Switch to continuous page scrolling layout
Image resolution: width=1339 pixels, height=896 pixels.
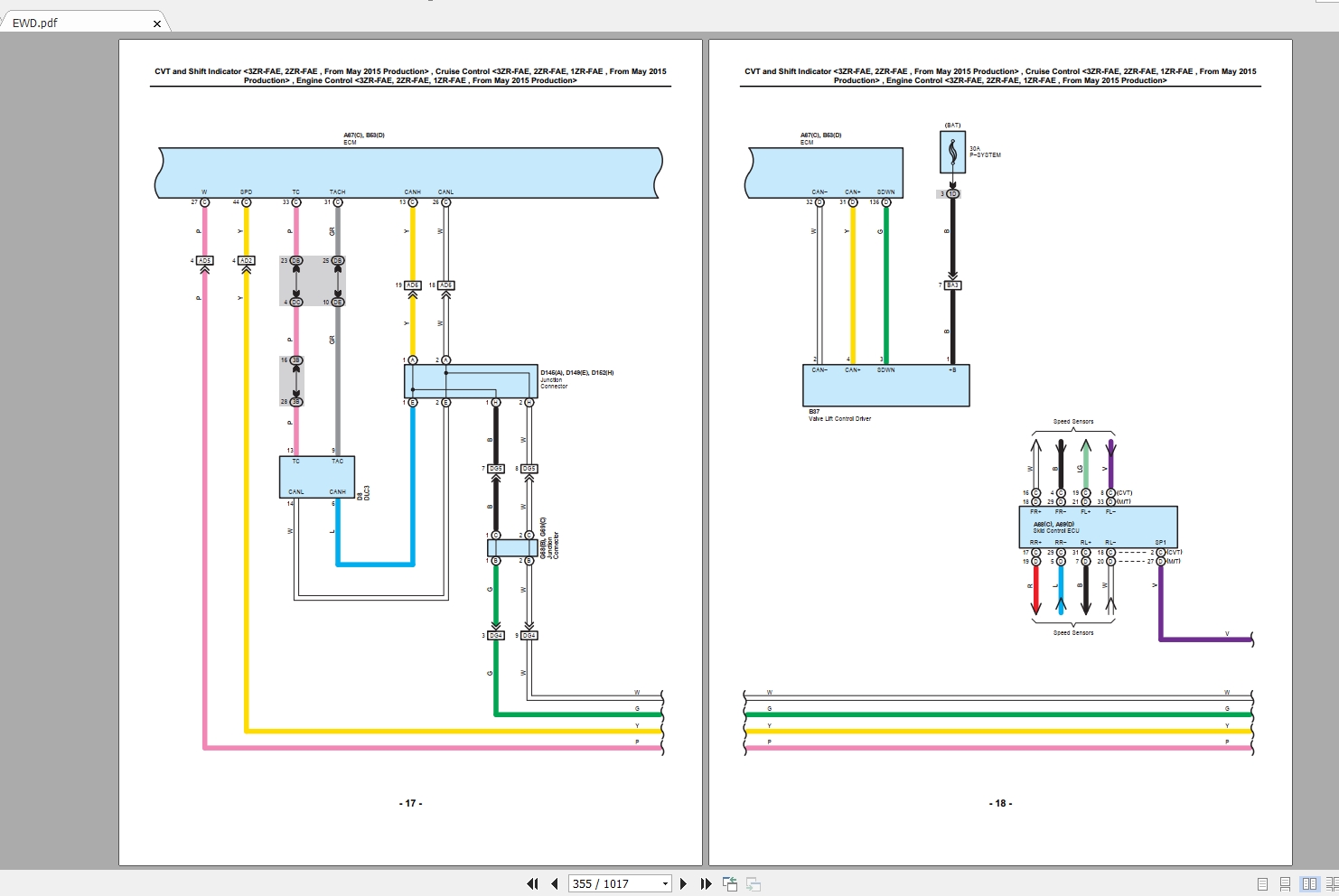click(x=1285, y=883)
